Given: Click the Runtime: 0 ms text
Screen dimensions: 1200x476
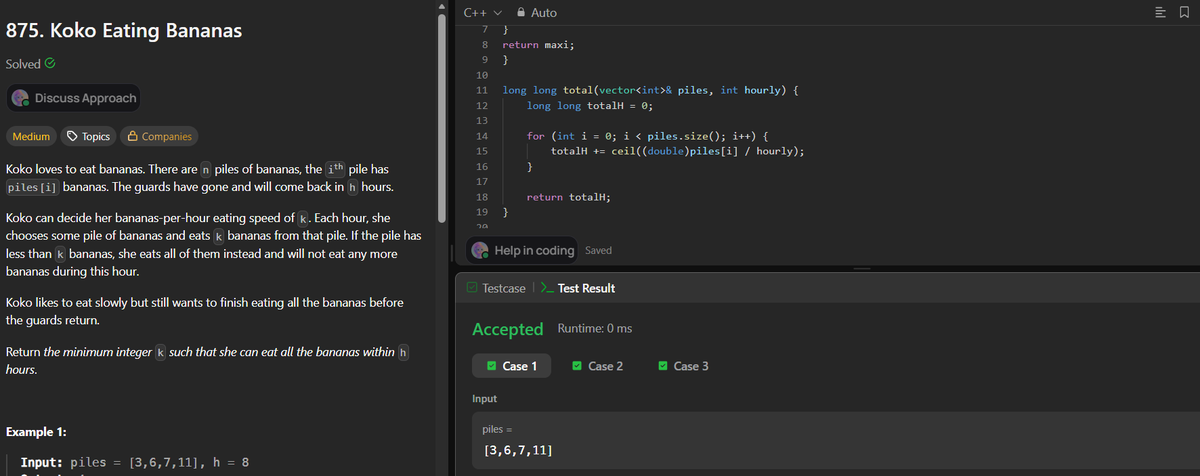Looking at the screenshot, I should 594,329.
